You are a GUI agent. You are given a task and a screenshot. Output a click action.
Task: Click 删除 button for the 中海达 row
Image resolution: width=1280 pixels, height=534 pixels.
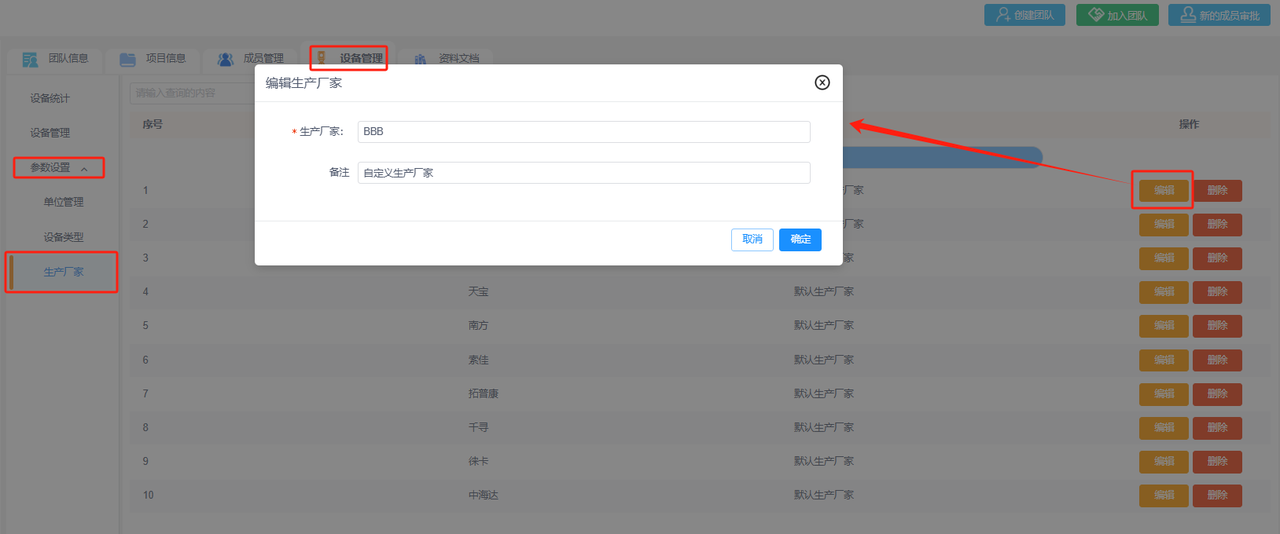point(1217,496)
